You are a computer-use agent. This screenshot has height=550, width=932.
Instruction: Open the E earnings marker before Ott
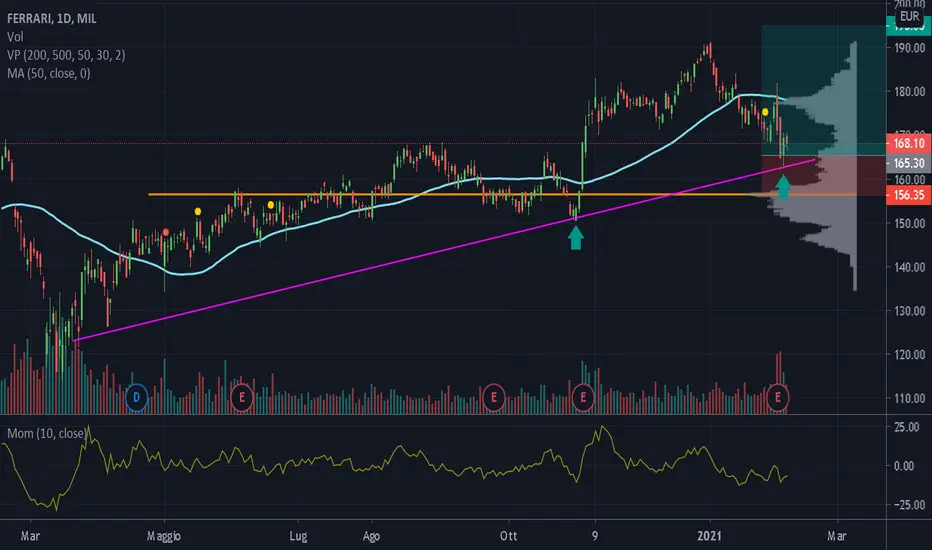click(x=493, y=397)
